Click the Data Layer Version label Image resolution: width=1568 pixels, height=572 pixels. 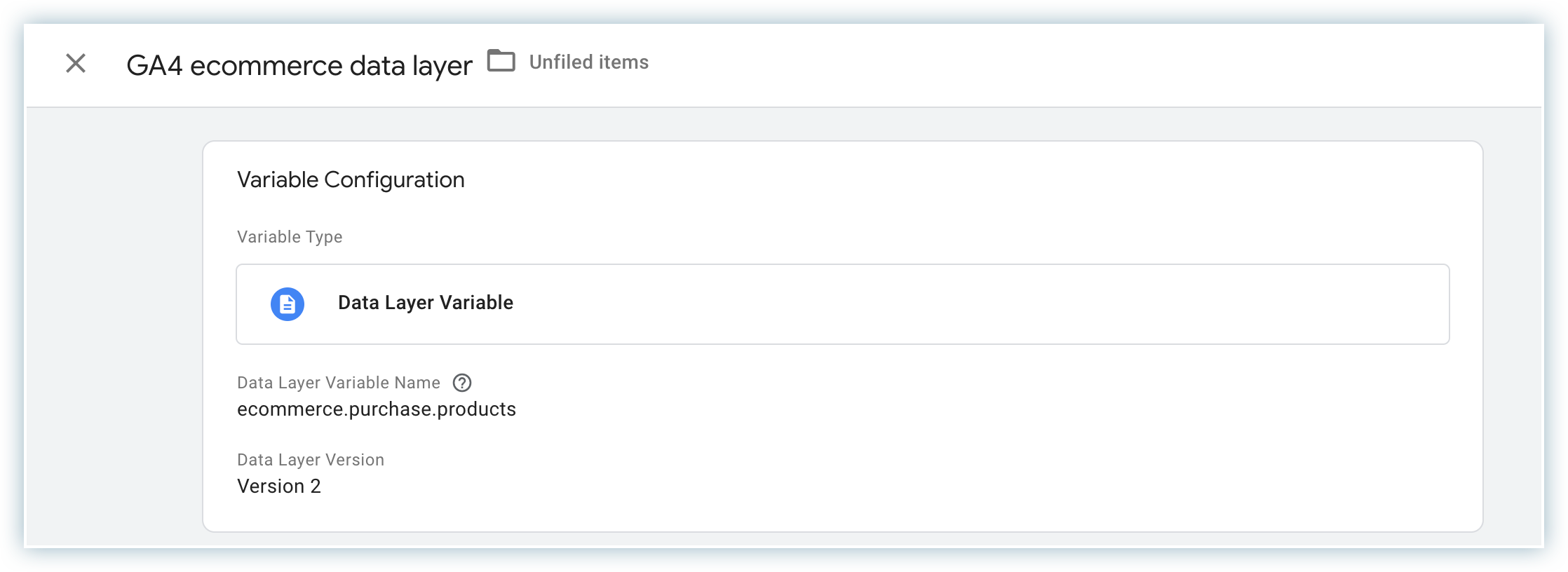click(311, 460)
